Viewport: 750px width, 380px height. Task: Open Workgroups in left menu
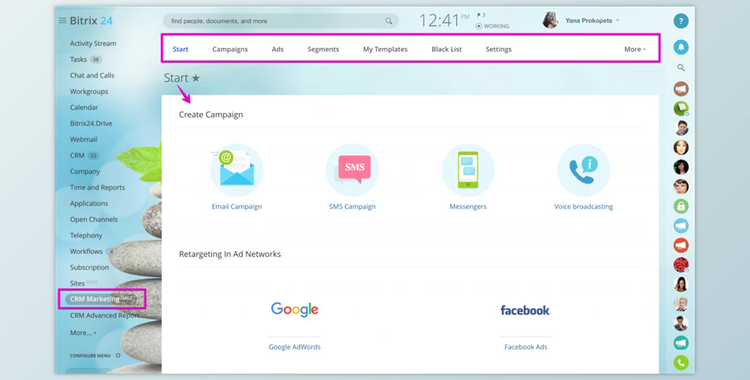(x=89, y=91)
